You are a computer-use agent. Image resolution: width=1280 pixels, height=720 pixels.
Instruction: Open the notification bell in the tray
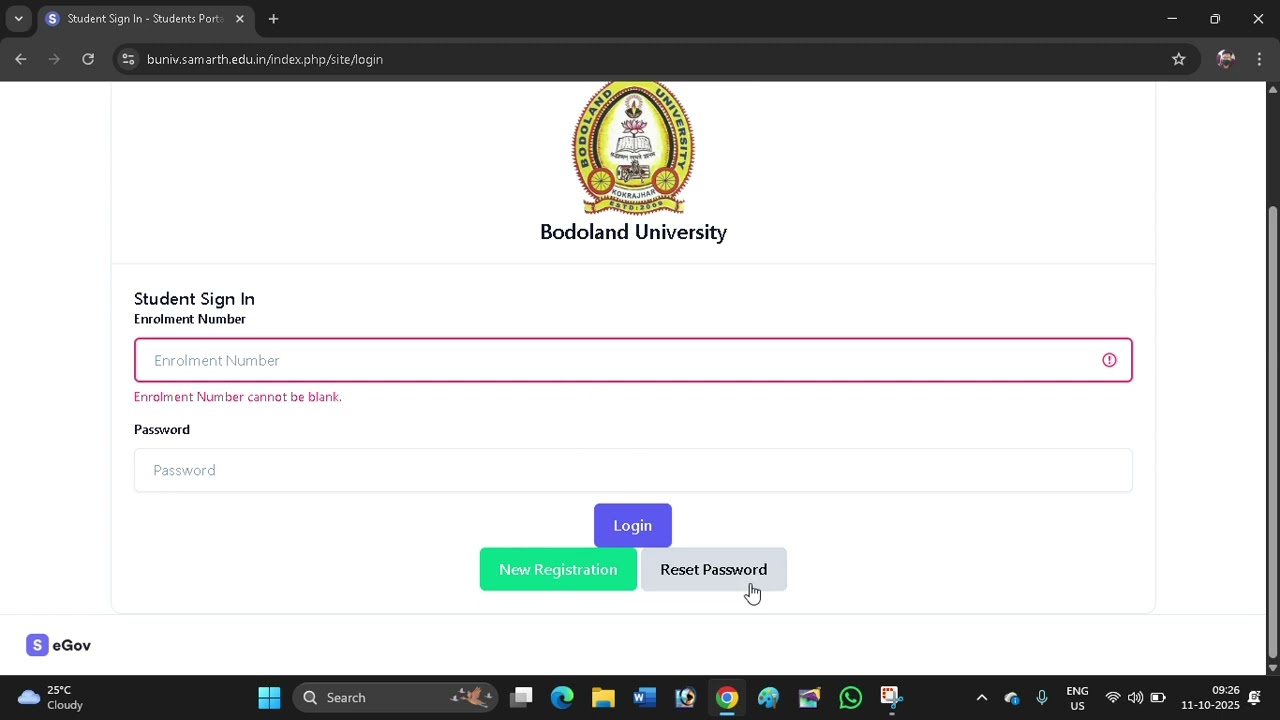pos(1255,697)
